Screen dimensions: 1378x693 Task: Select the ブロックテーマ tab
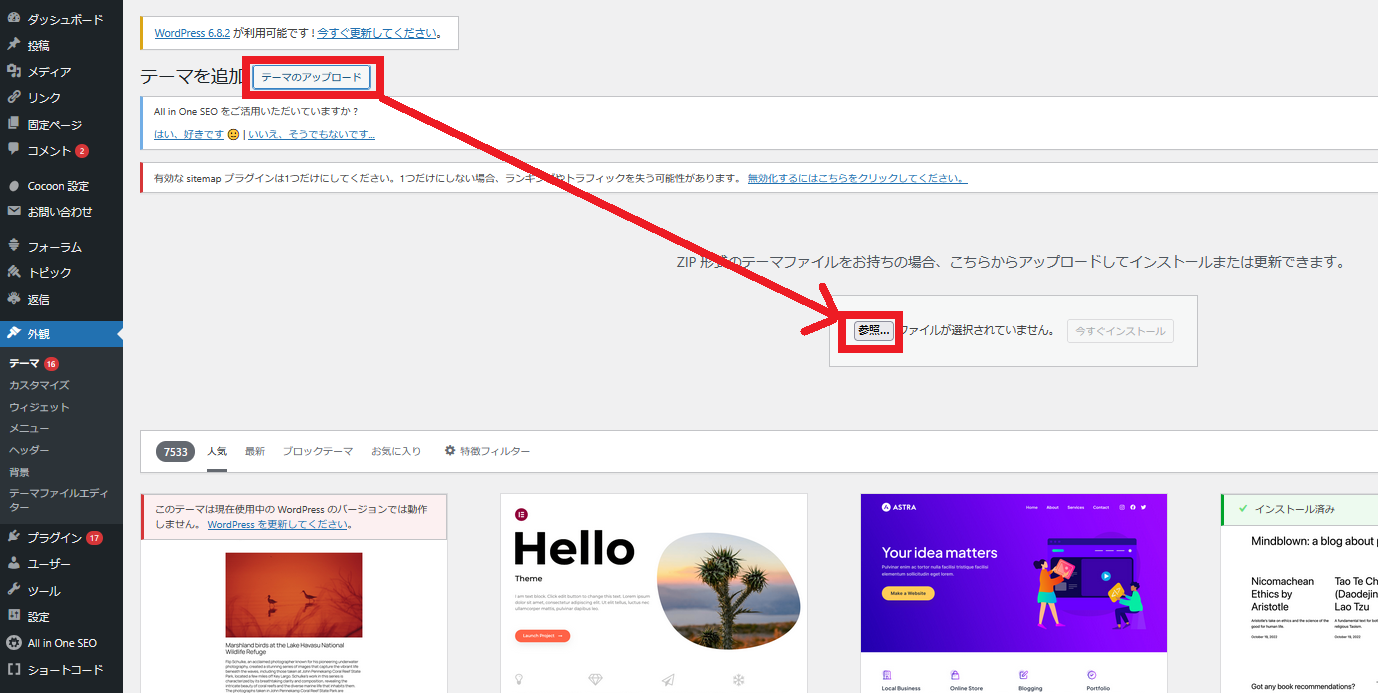(317, 452)
